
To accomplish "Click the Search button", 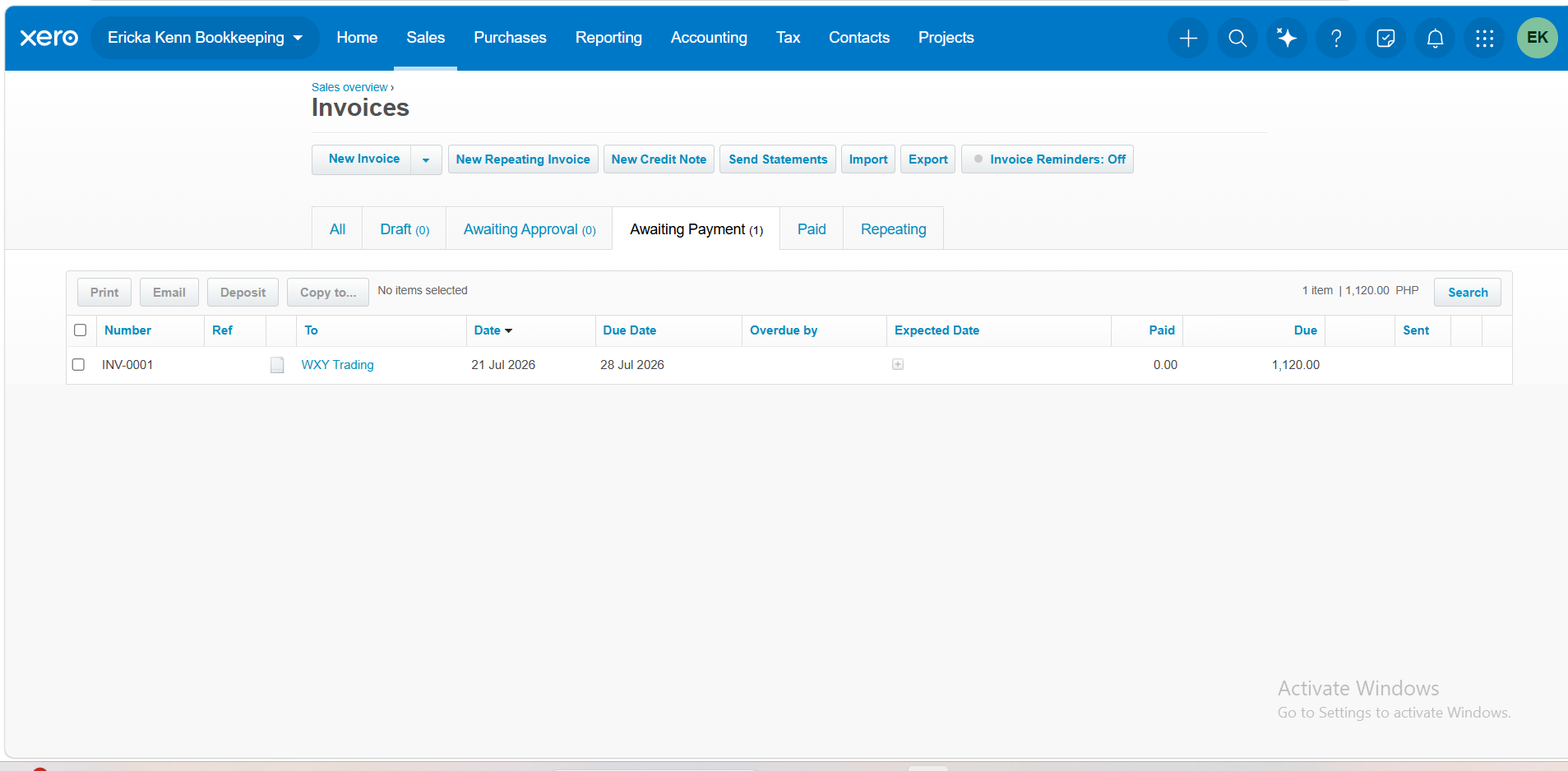I will [x=1468, y=293].
